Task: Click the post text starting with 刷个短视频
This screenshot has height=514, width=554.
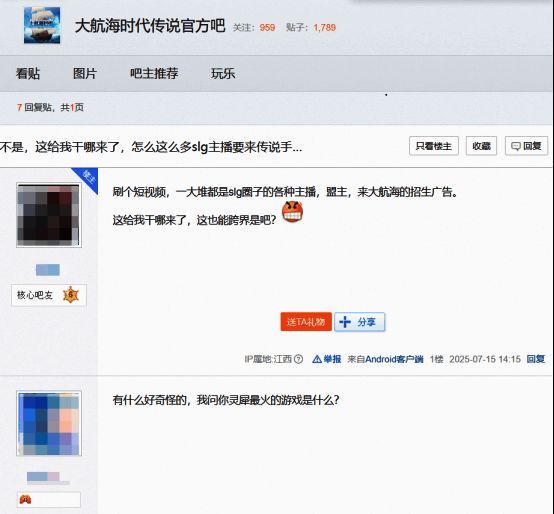Action: coord(285,192)
